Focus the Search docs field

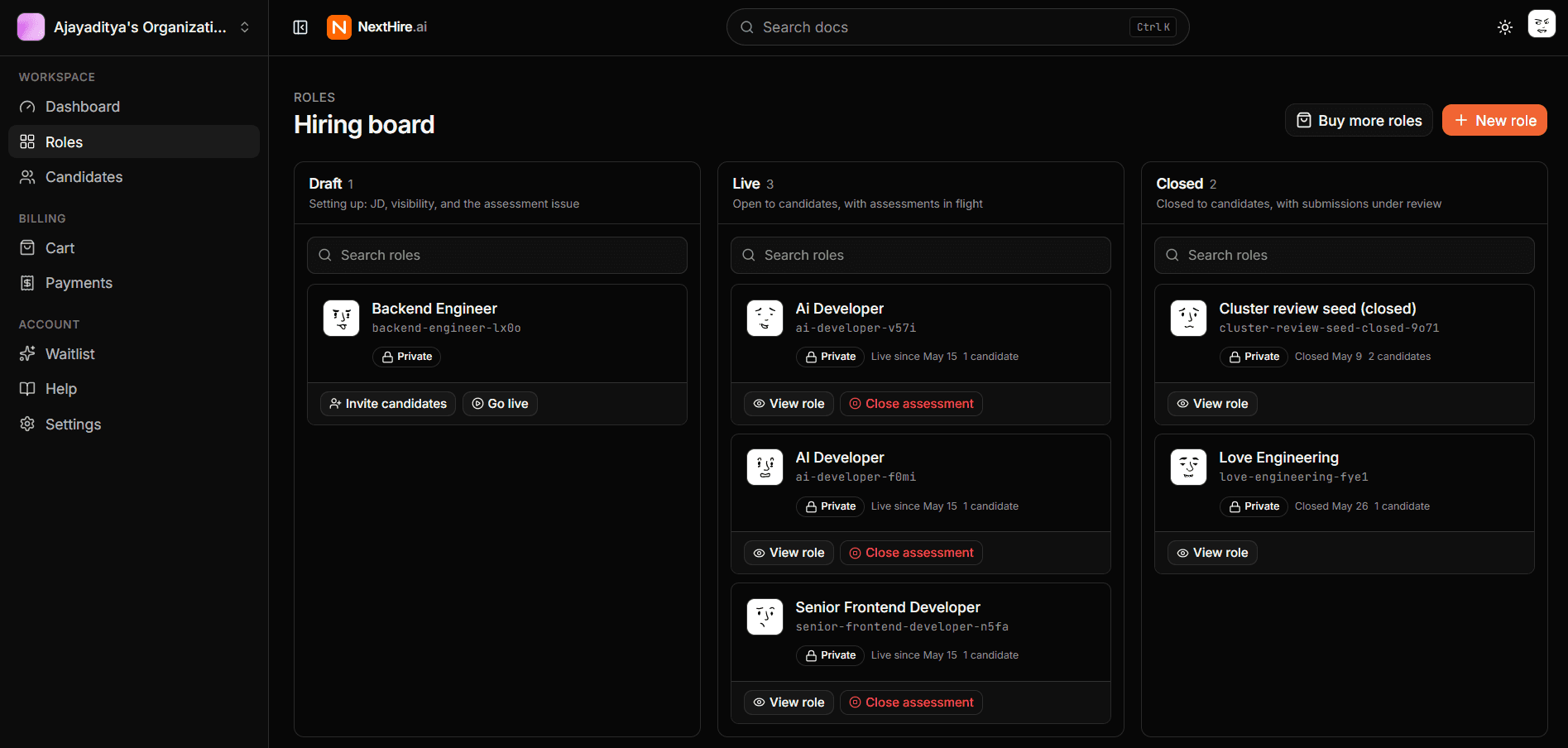coord(957,27)
